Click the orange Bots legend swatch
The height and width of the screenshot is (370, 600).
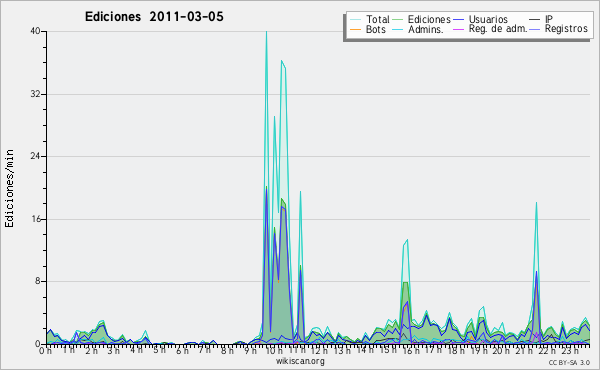[x=355, y=29]
